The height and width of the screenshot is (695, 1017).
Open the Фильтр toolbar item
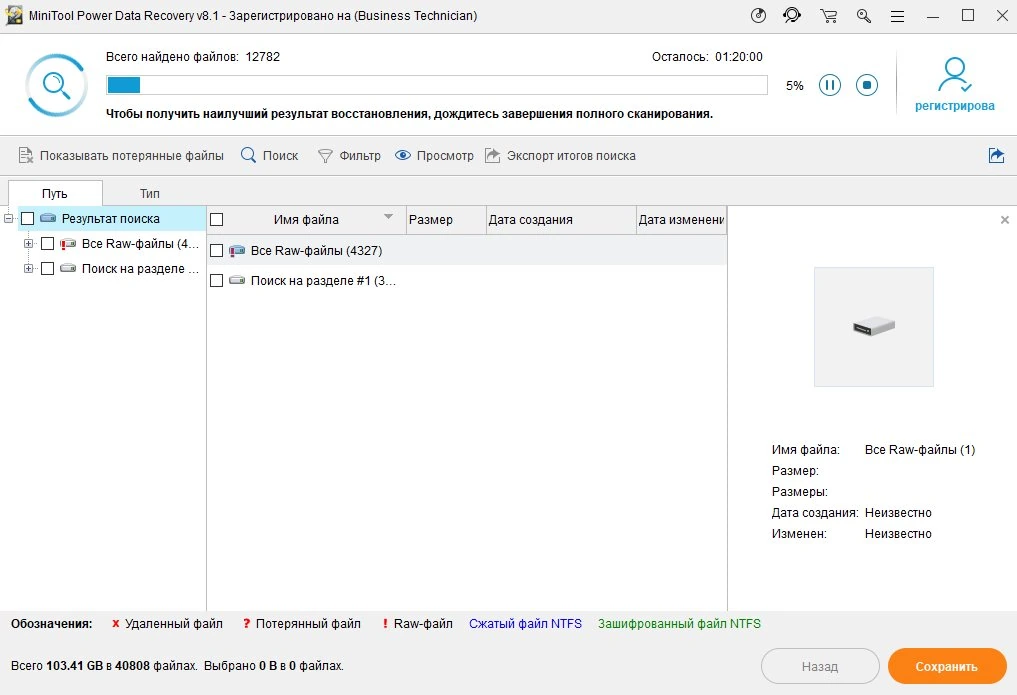[x=349, y=156]
